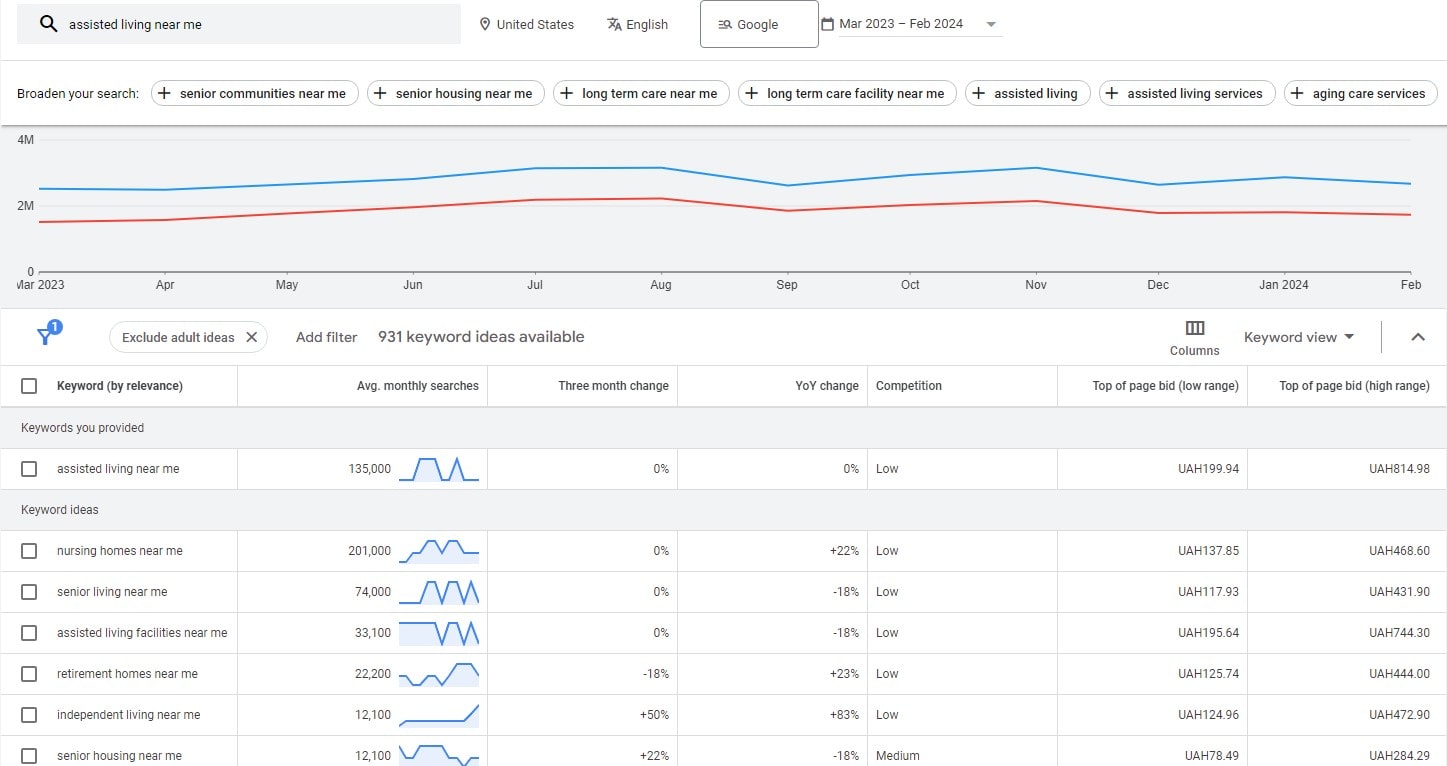Sort by Three month change column

point(613,386)
